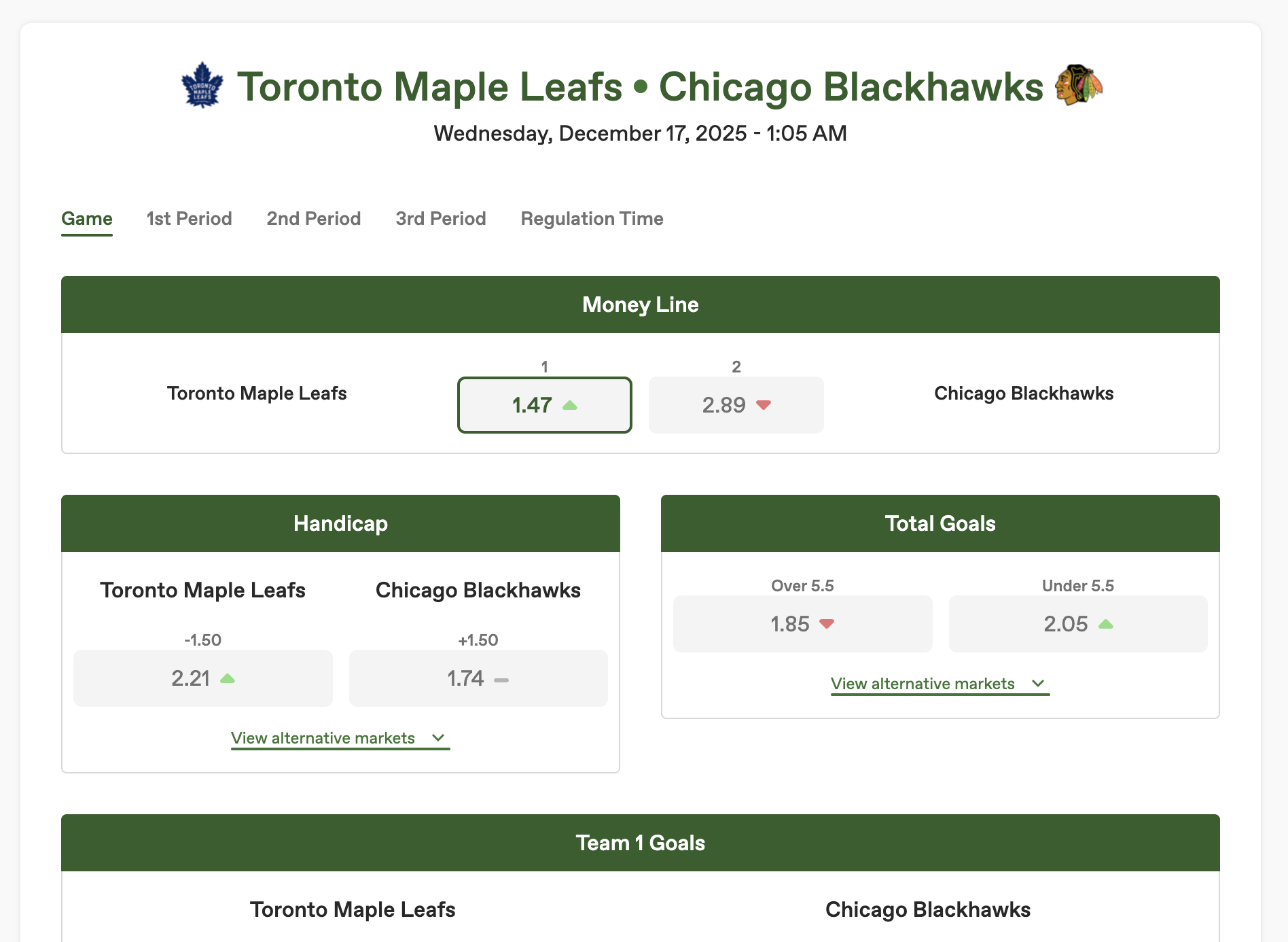Open the 3rd Period tab
1288x942 pixels.
coord(440,219)
